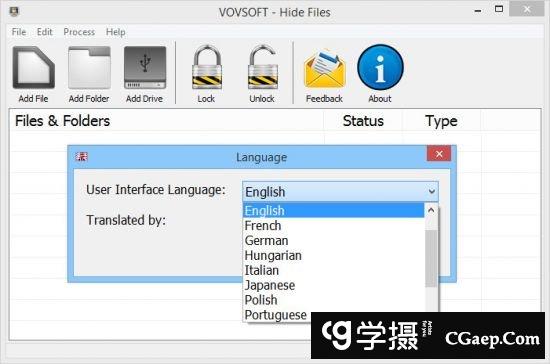Image resolution: width=550 pixels, height=364 pixels.
Task: Click the Add Folder toolbar icon
Action: click(89, 67)
